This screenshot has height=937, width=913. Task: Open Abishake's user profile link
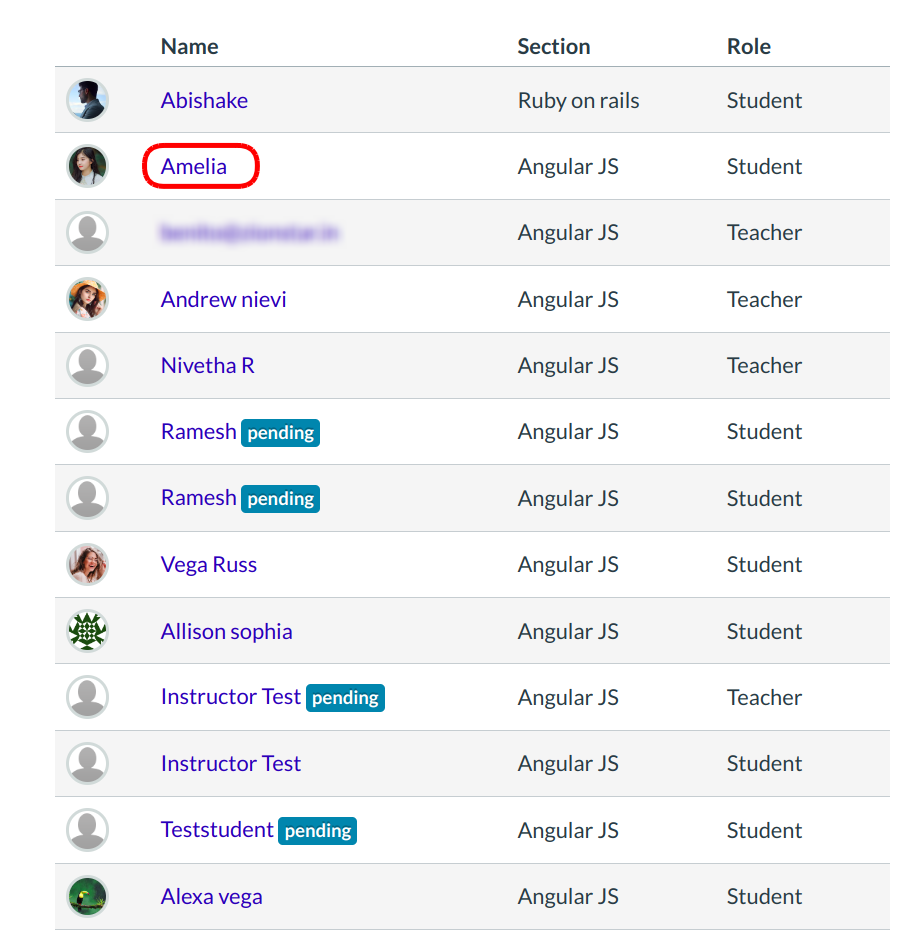pyautogui.click(x=204, y=100)
